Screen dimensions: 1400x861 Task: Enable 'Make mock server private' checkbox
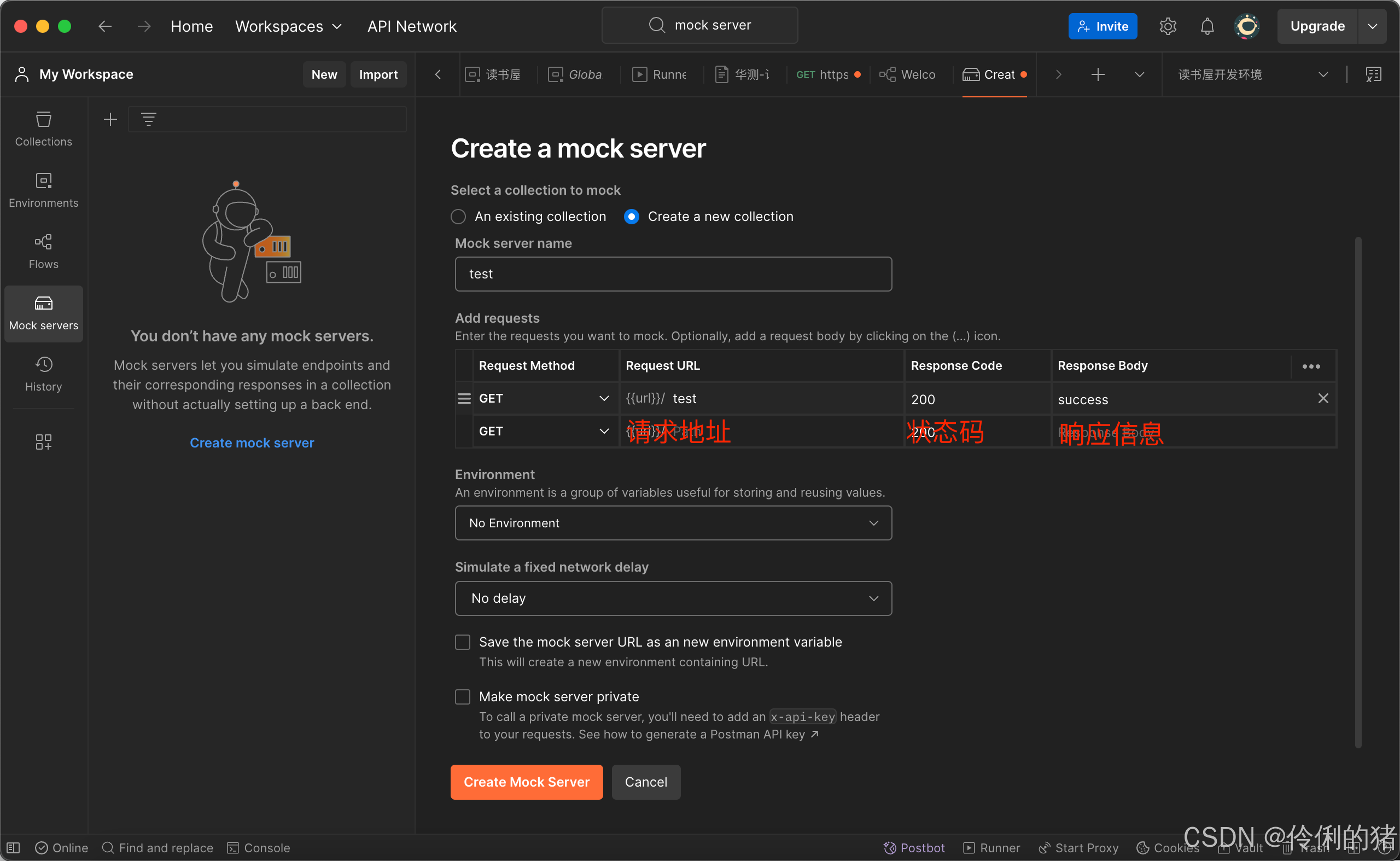[462, 696]
